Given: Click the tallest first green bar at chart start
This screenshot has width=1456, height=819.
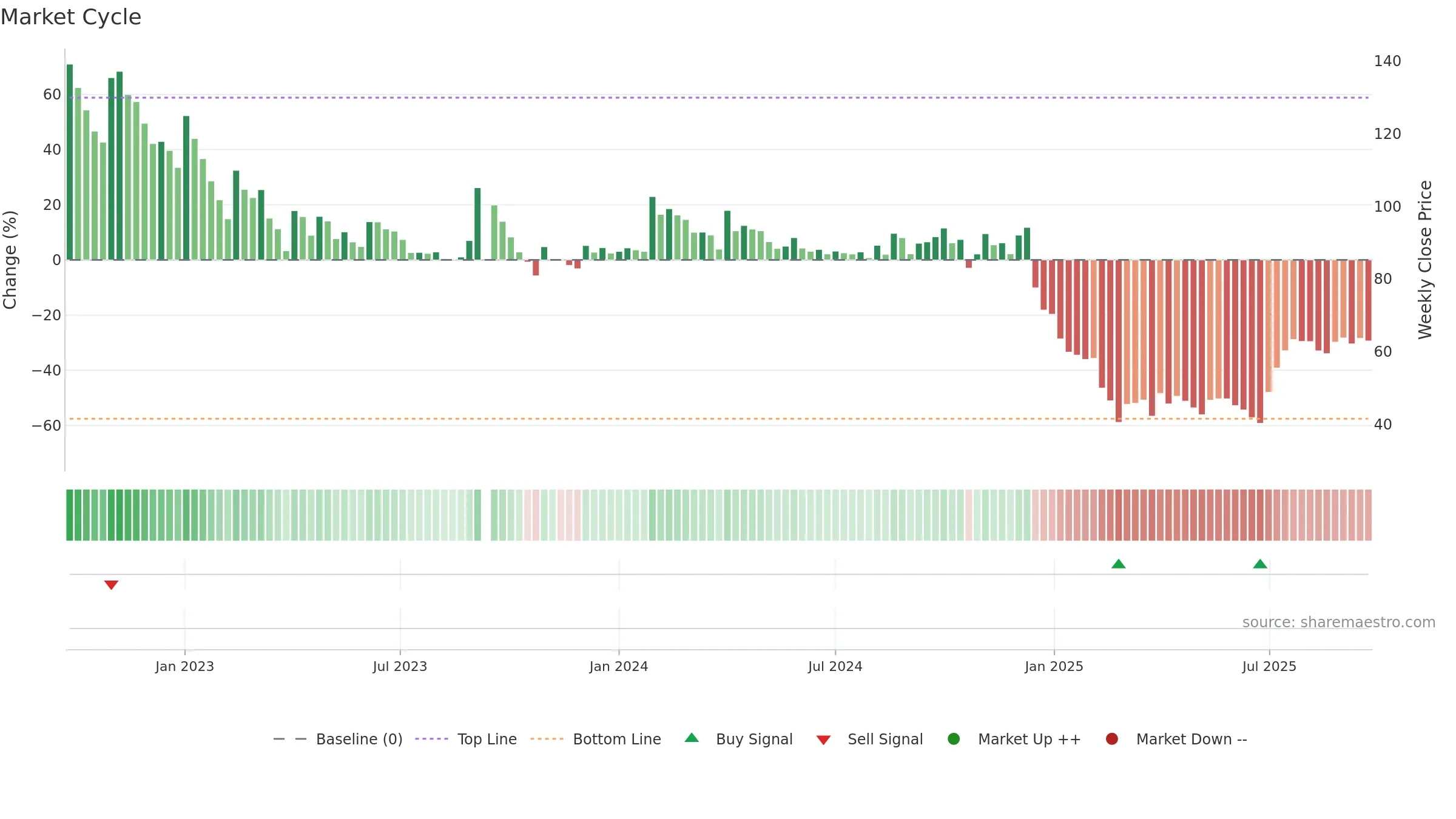Looking at the screenshot, I should pyautogui.click(x=70, y=162).
